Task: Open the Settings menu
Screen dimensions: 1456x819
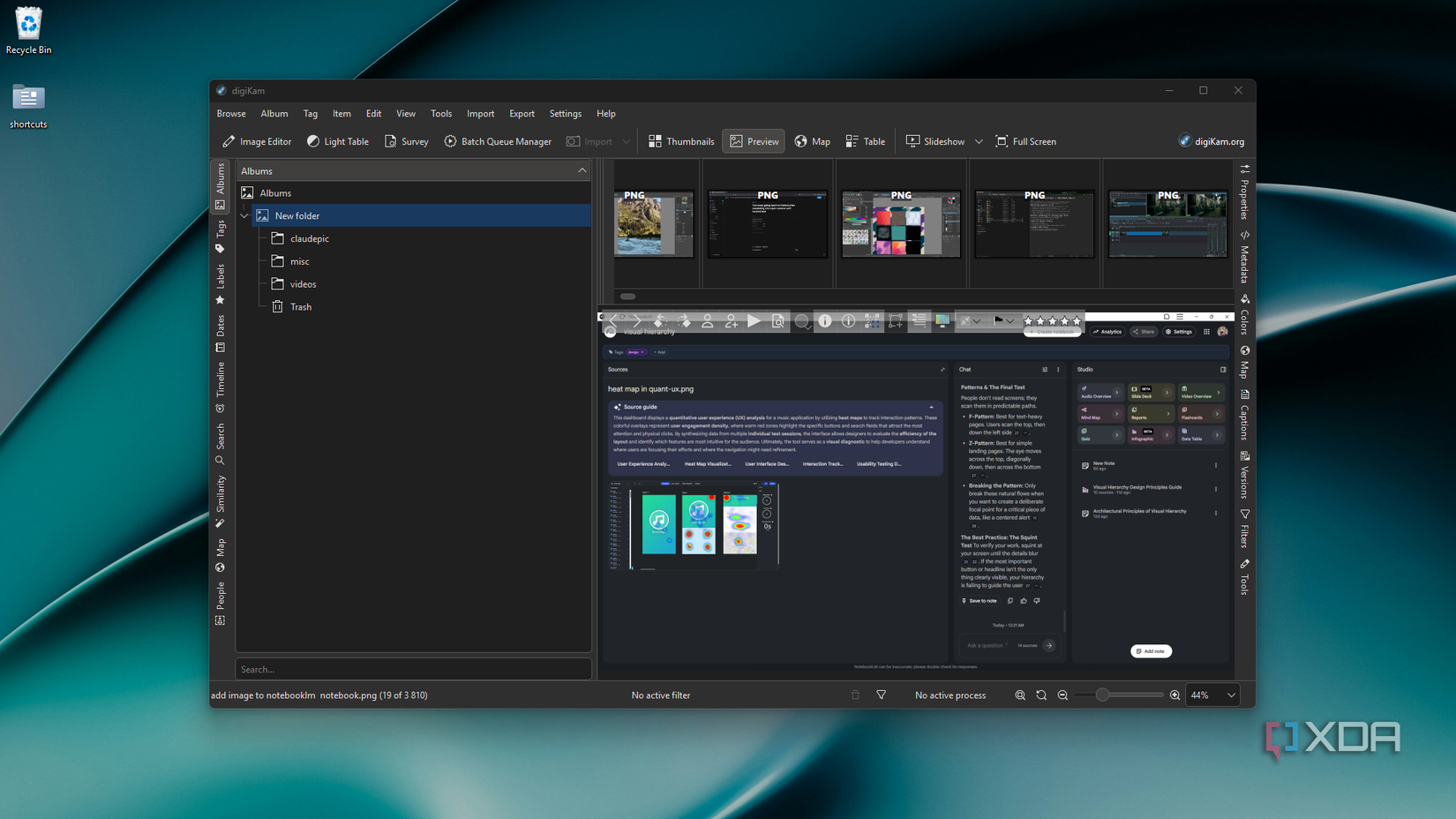Action: 566,114
